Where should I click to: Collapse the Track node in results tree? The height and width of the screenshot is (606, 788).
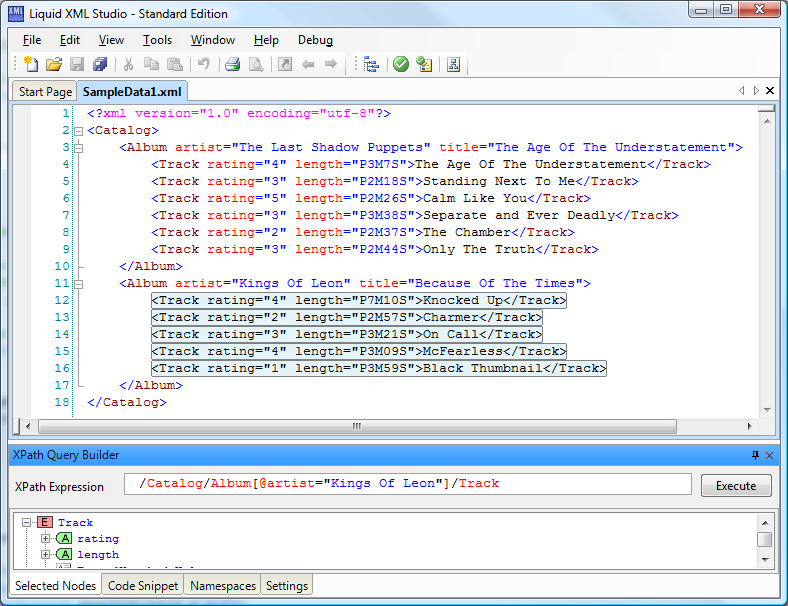(x=27, y=523)
